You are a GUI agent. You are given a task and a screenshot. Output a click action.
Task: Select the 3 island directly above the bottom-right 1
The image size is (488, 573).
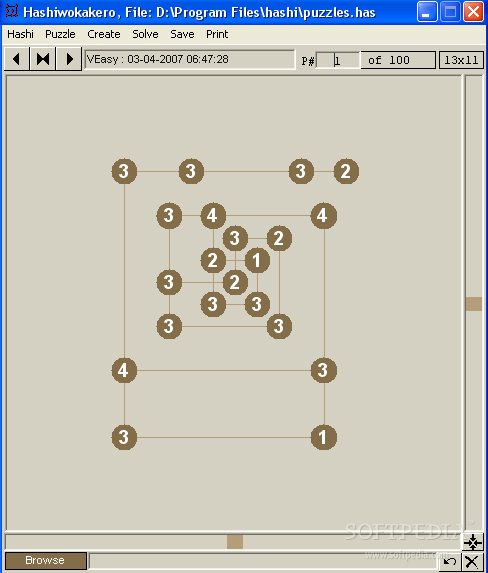[x=324, y=370]
